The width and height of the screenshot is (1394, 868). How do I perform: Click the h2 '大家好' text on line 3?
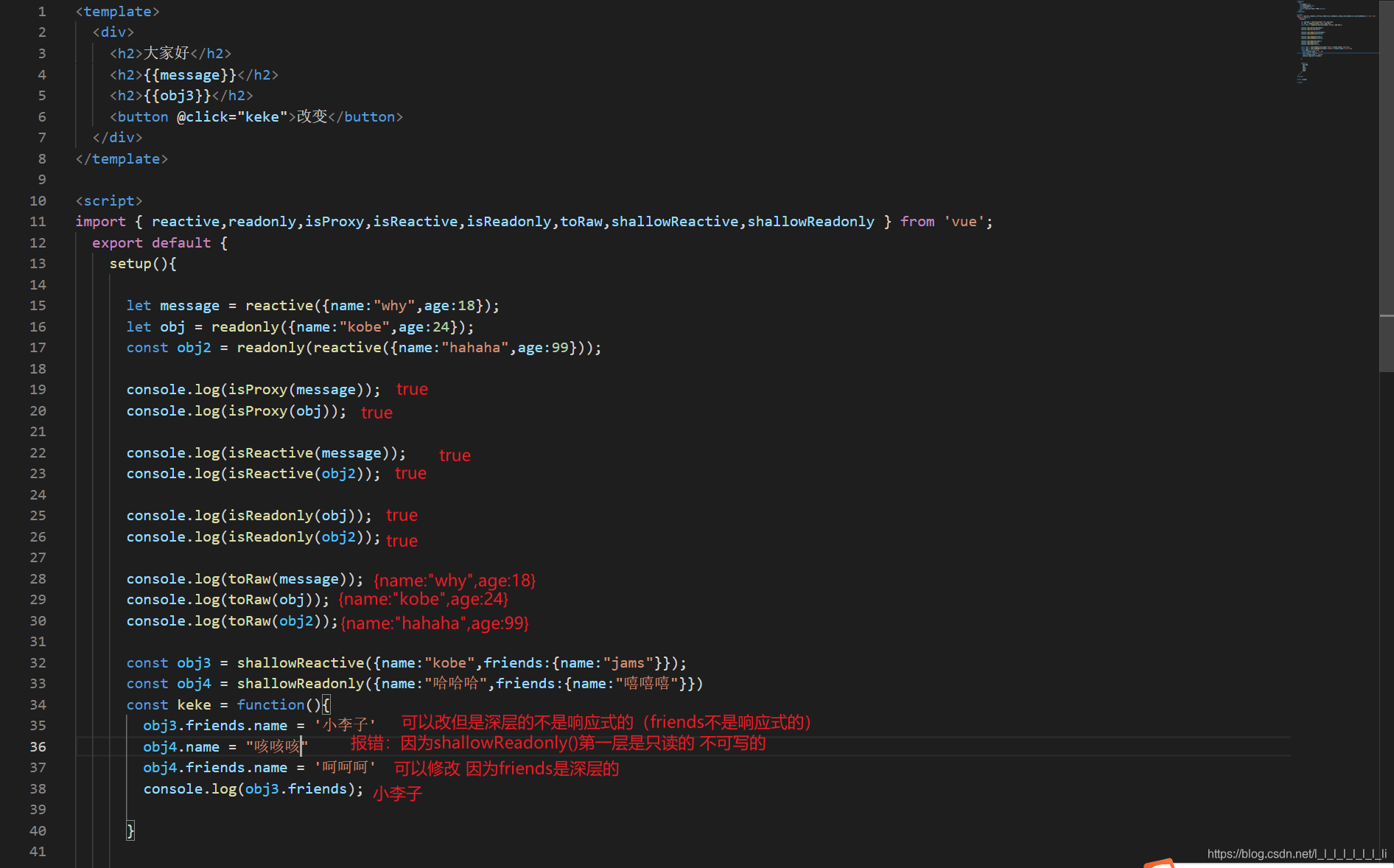167,53
